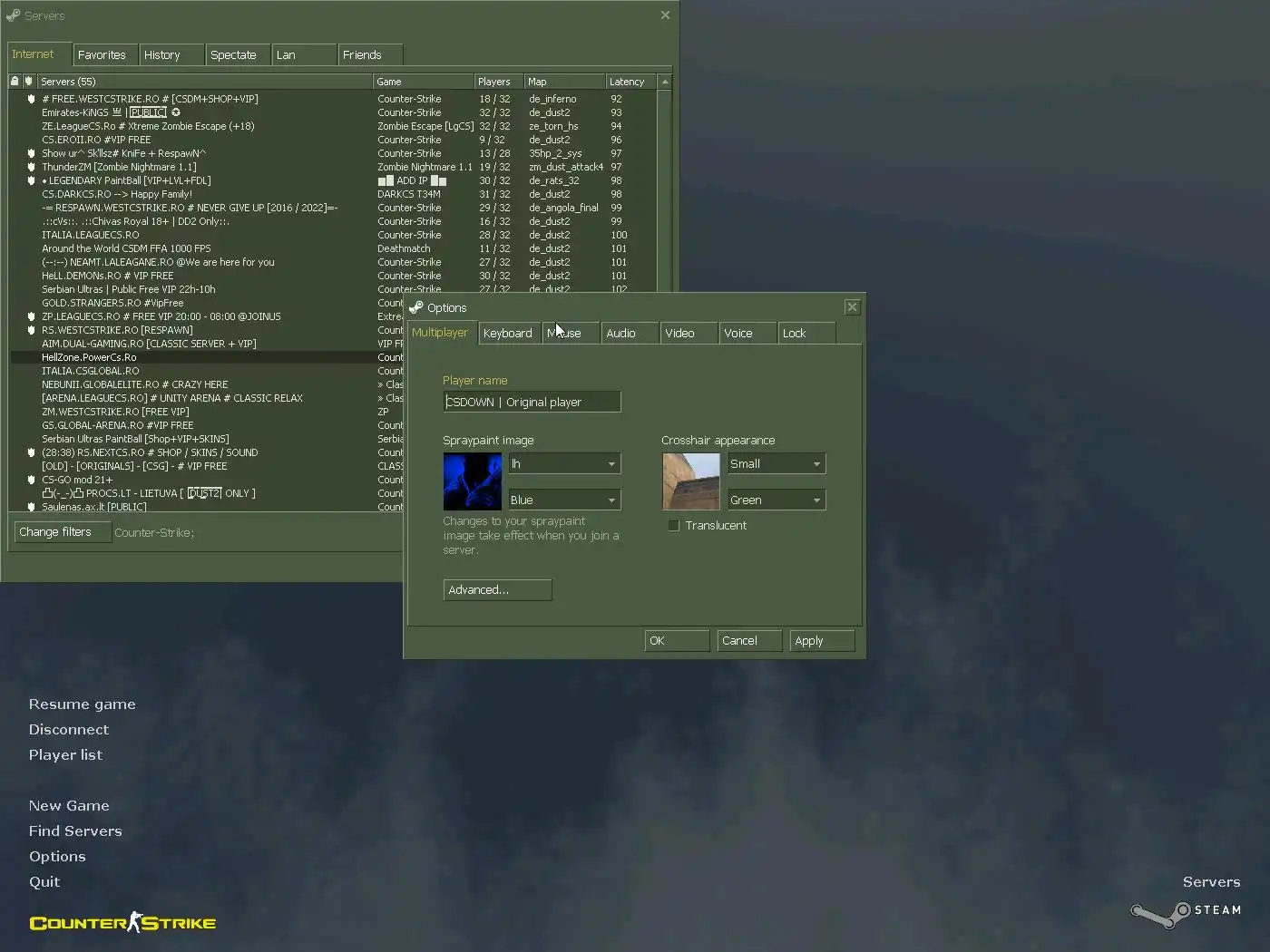The image size is (1270, 952).
Task: Sort servers by the Game column header
Action: coord(423,82)
